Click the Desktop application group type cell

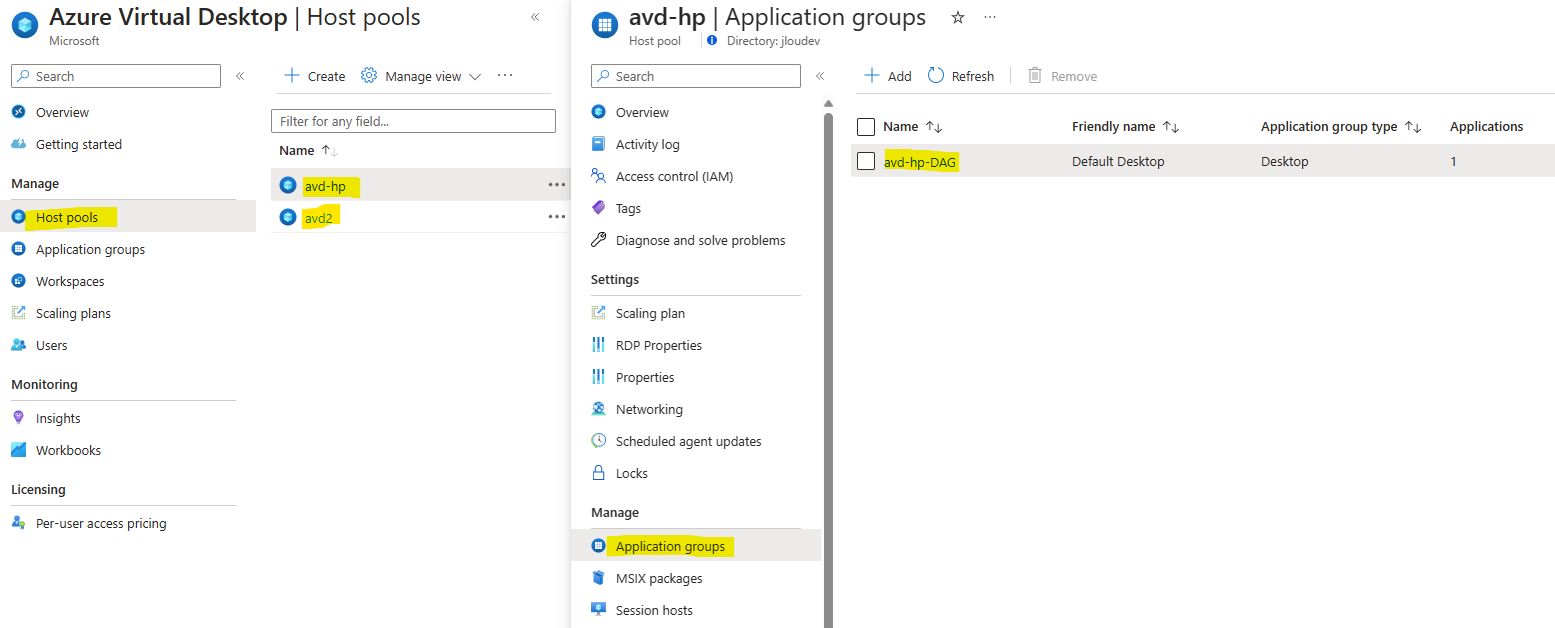1284,161
